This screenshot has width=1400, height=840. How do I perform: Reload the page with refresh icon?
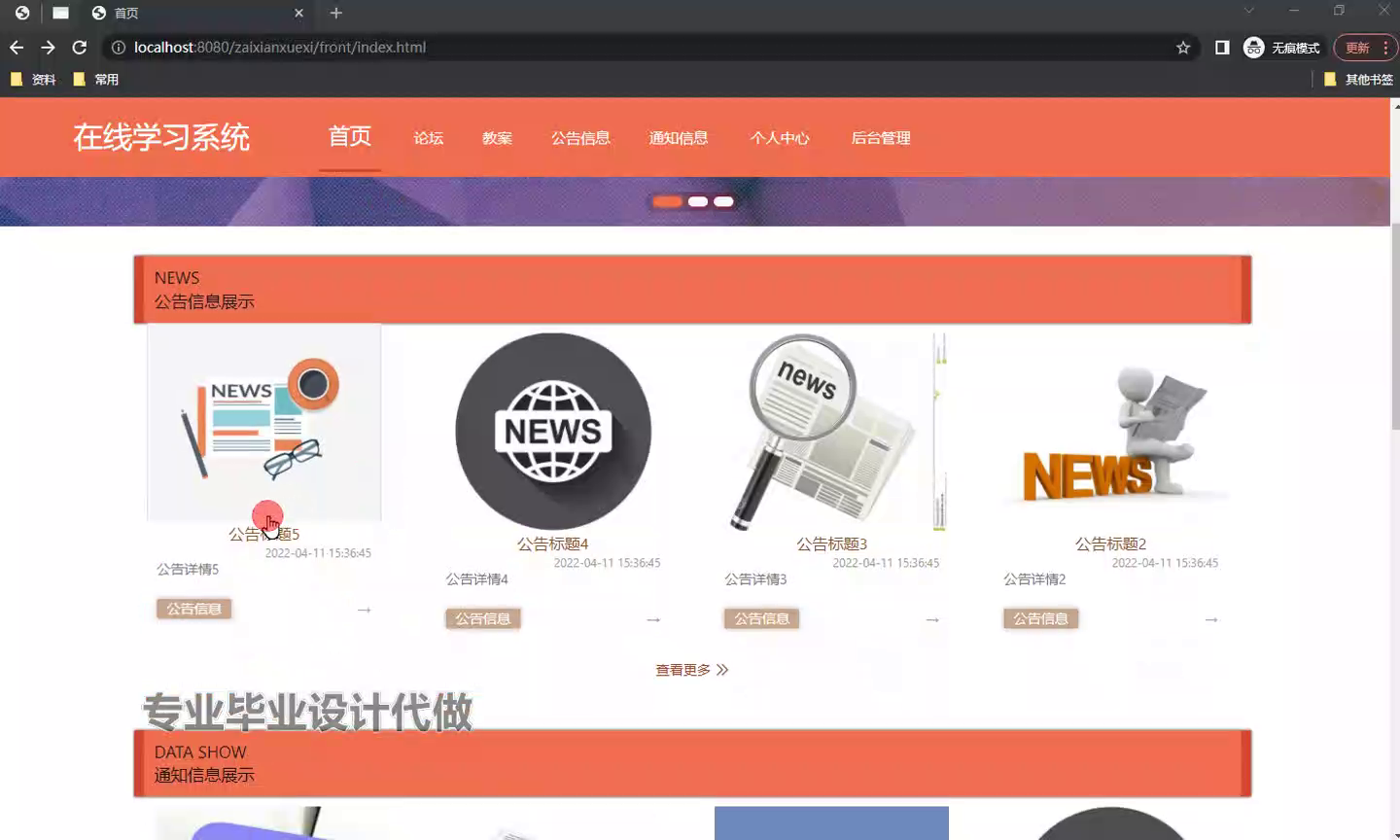pos(80,48)
